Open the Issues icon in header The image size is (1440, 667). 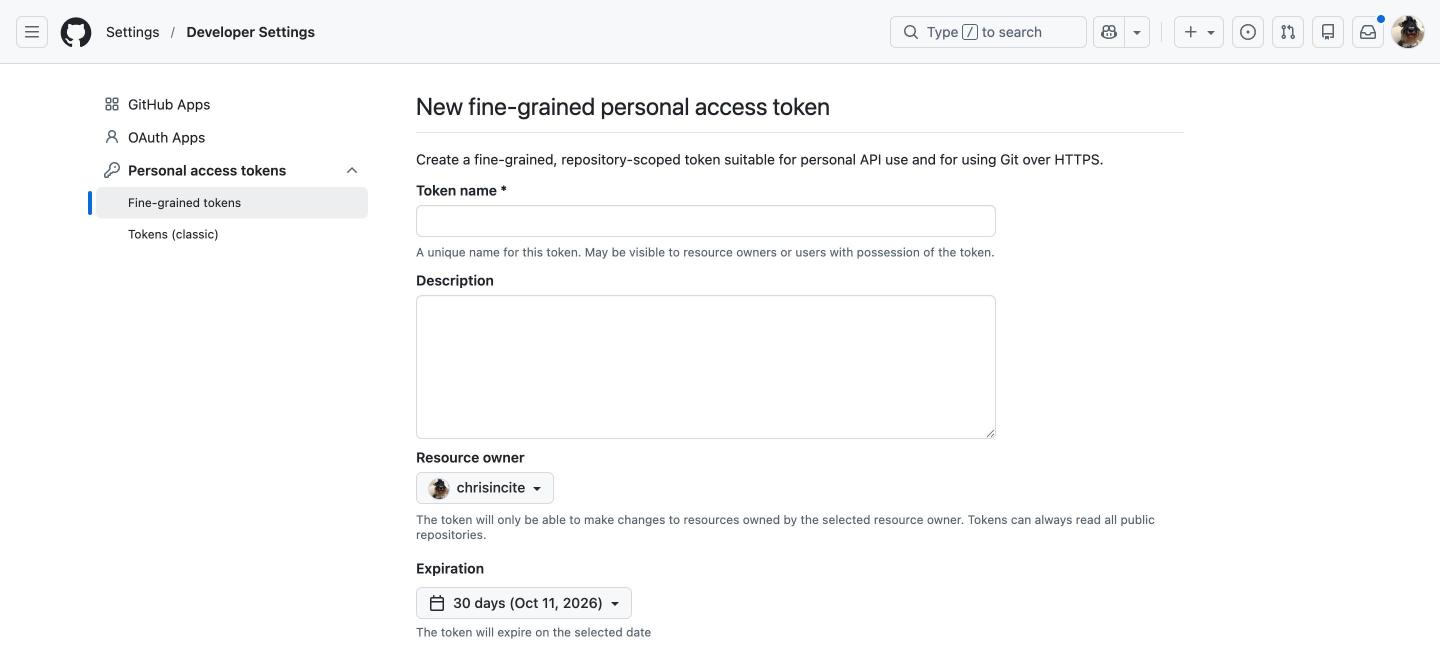[1248, 32]
